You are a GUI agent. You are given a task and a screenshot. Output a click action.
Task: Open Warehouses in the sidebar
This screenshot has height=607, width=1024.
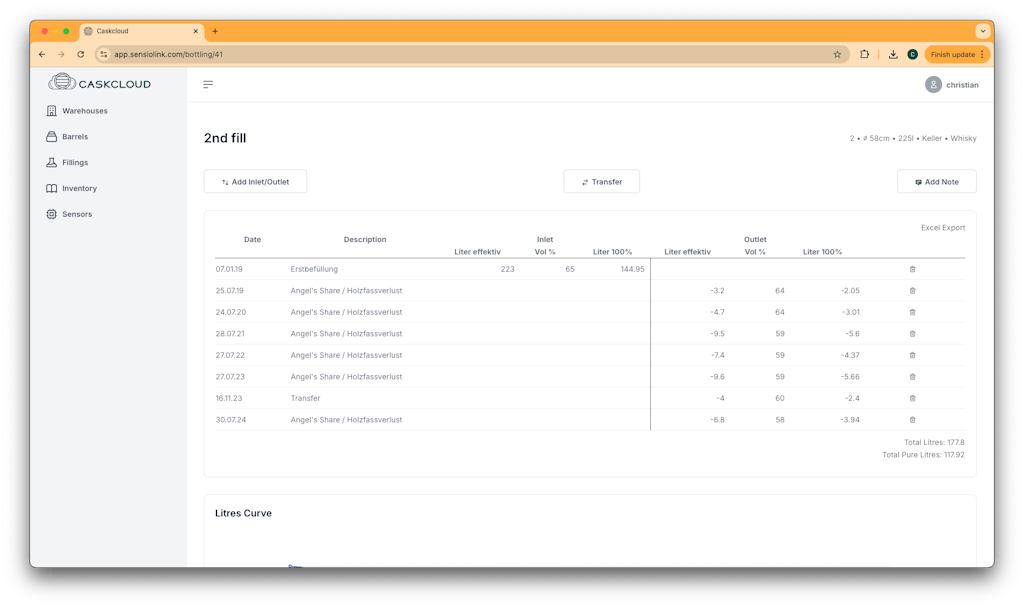click(x=84, y=111)
